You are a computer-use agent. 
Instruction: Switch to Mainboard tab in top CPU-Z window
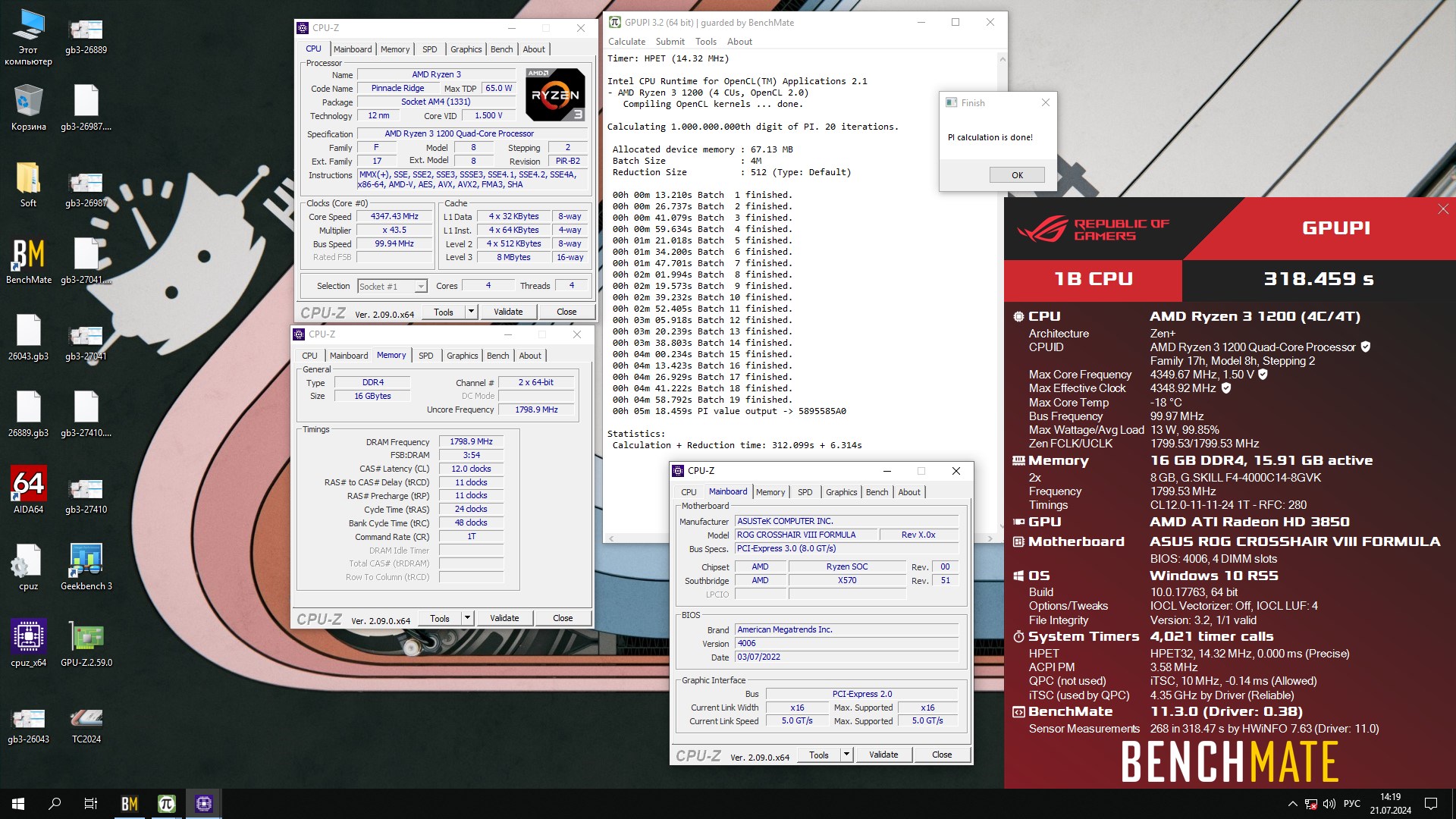353,49
